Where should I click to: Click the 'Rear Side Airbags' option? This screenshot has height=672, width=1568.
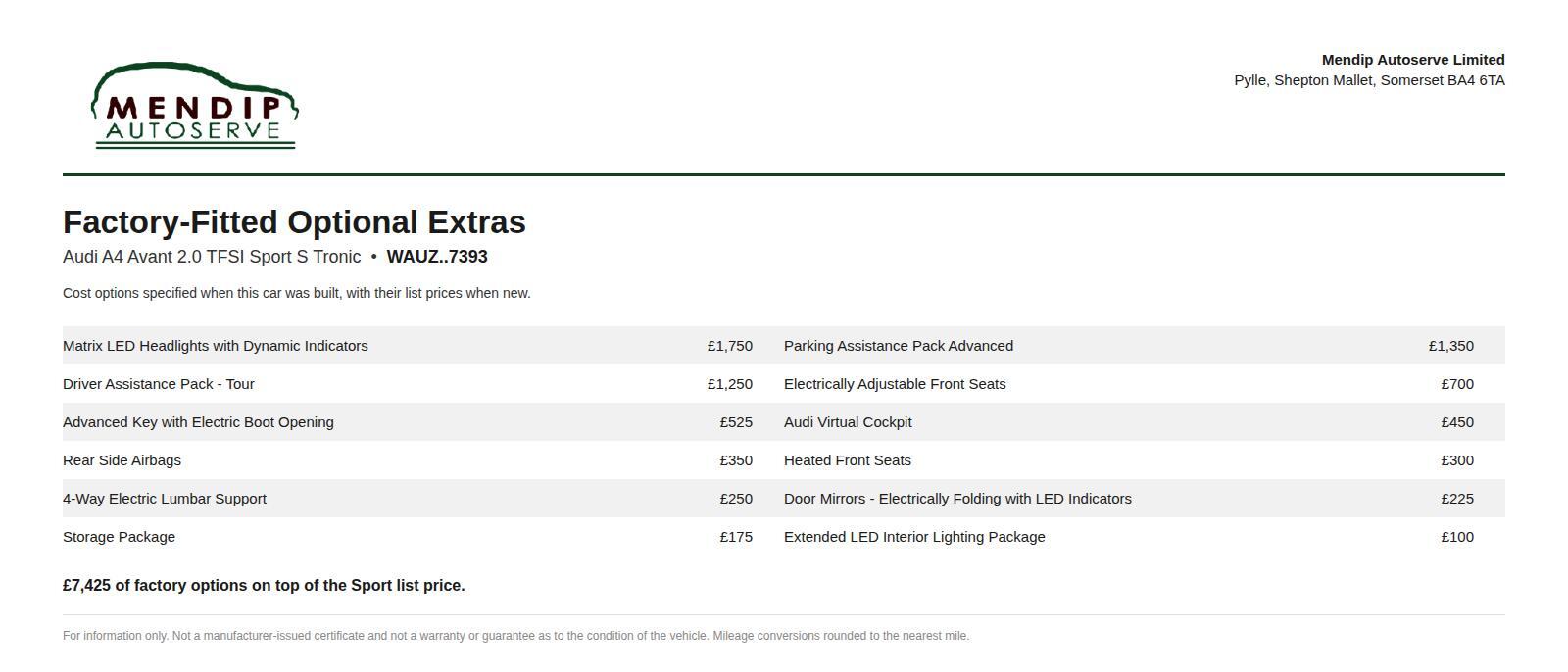click(122, 460)
